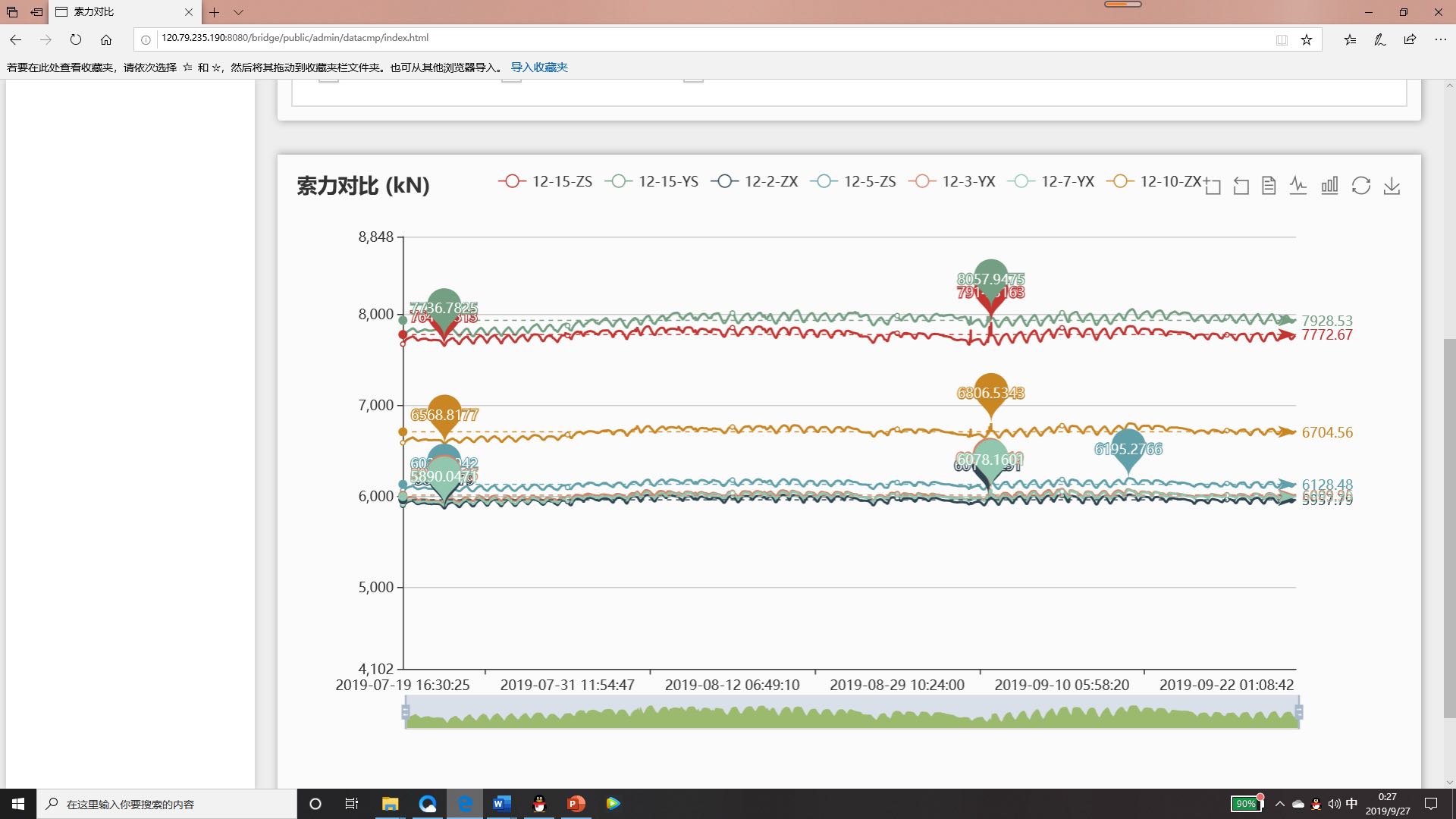
Task: Show tabs you've set aside icon
Action: (12, 12)
